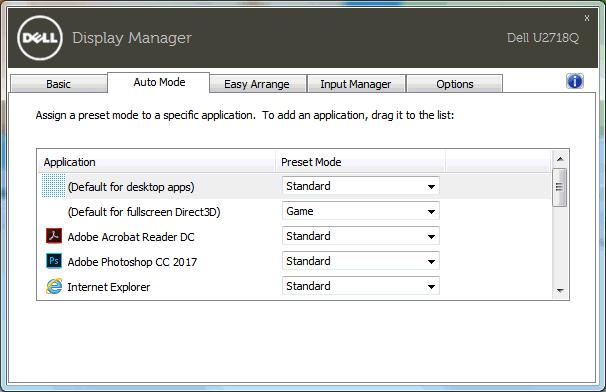Select the (Default for desktop apps) row

[295, 186]
